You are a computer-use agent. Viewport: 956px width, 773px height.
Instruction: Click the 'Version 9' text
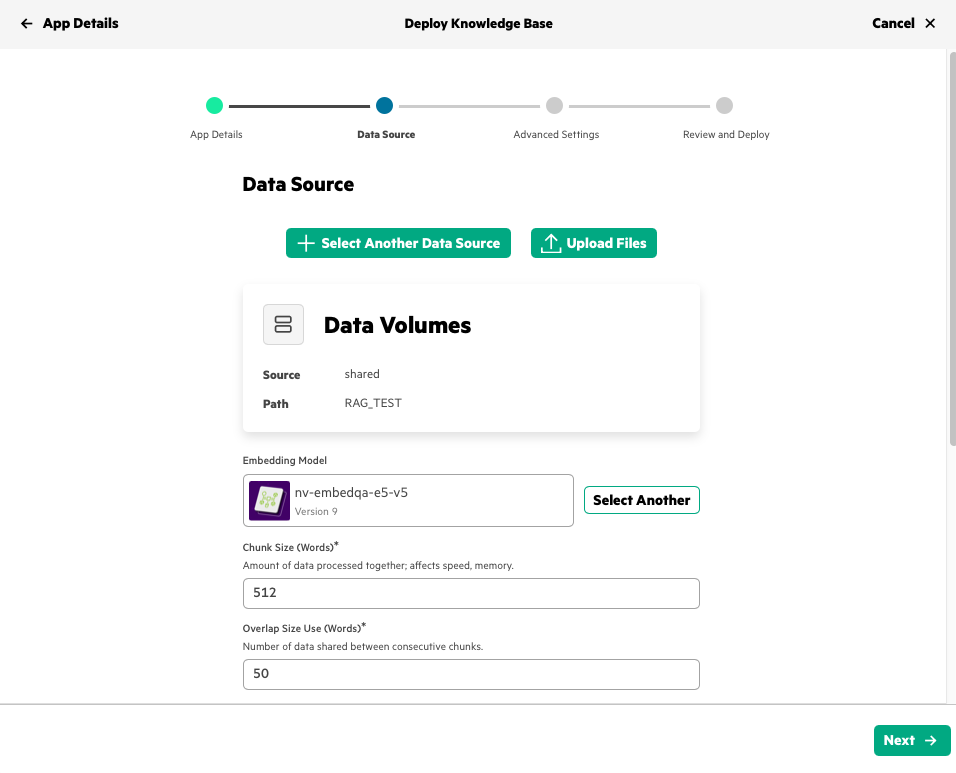click(x=316, y=511)
